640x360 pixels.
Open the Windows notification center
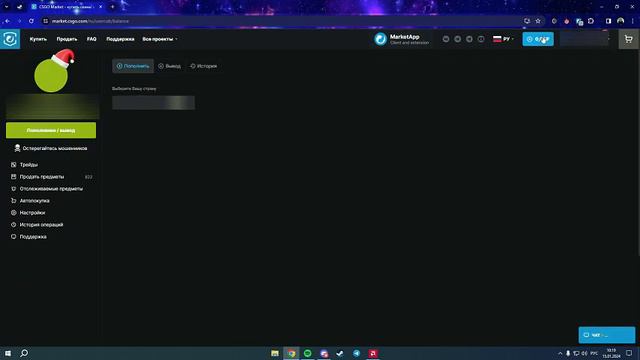(629, 353)
